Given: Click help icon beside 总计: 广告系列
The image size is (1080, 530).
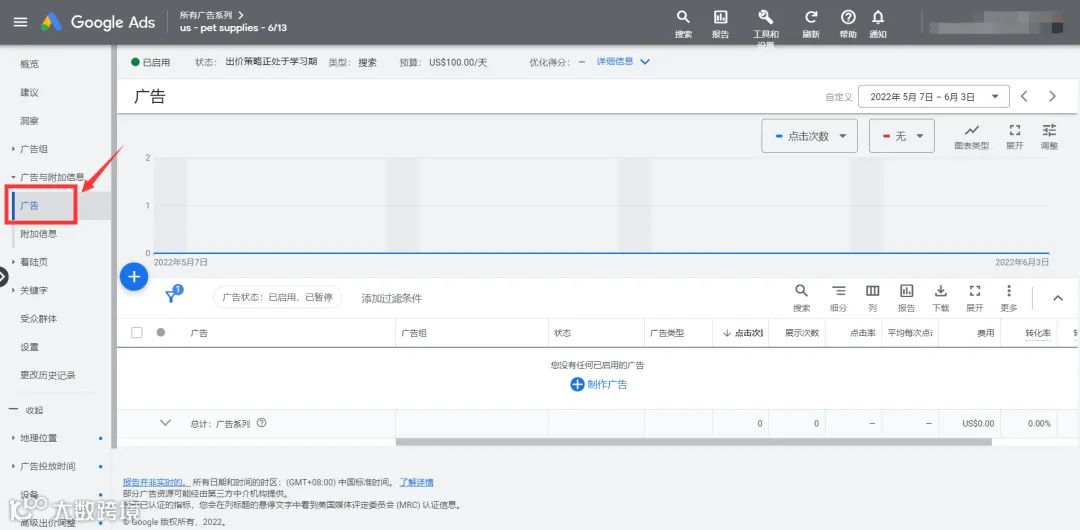Looking at the screenshot, I should coord(261,423).
